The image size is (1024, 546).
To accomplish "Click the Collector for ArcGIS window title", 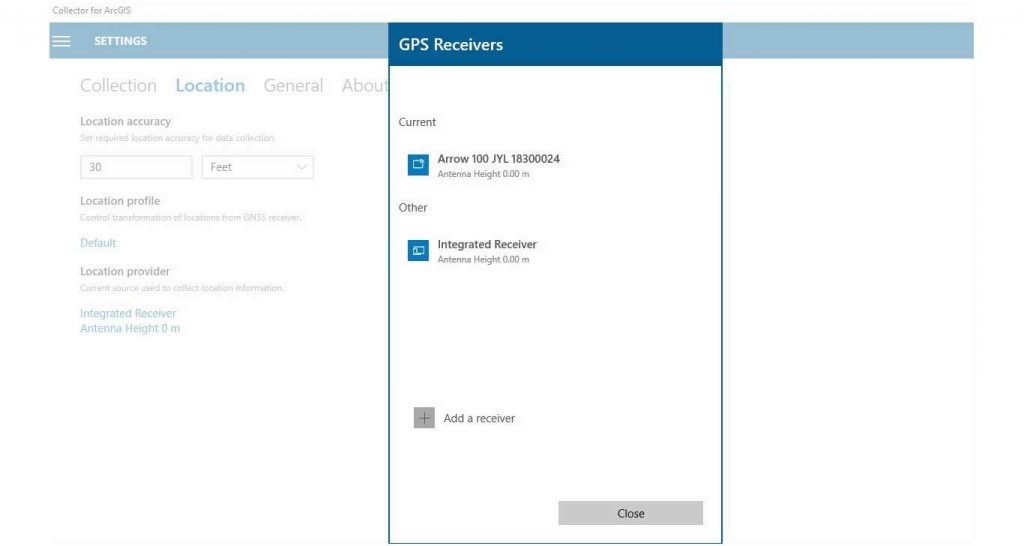I will pos(91,10).
